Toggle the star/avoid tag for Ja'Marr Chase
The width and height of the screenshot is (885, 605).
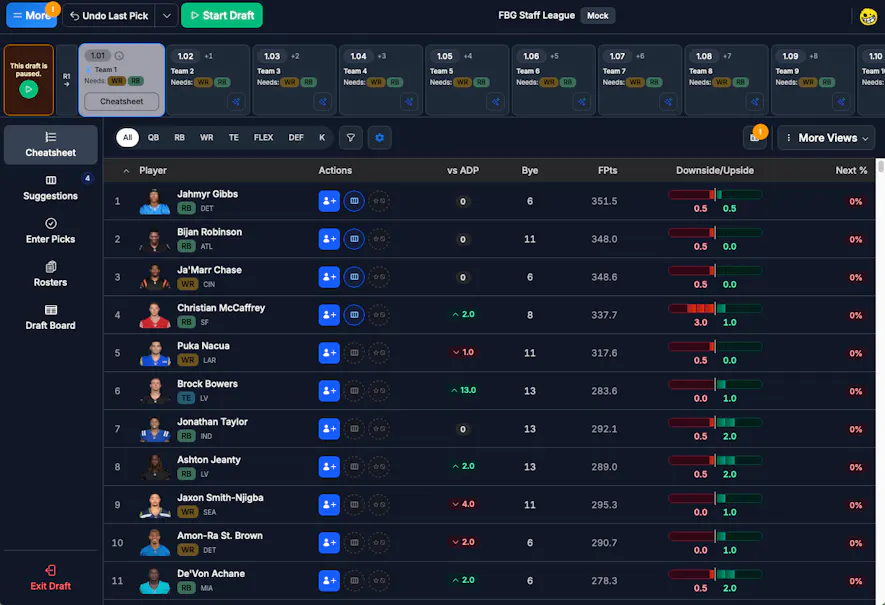(379, 277)
